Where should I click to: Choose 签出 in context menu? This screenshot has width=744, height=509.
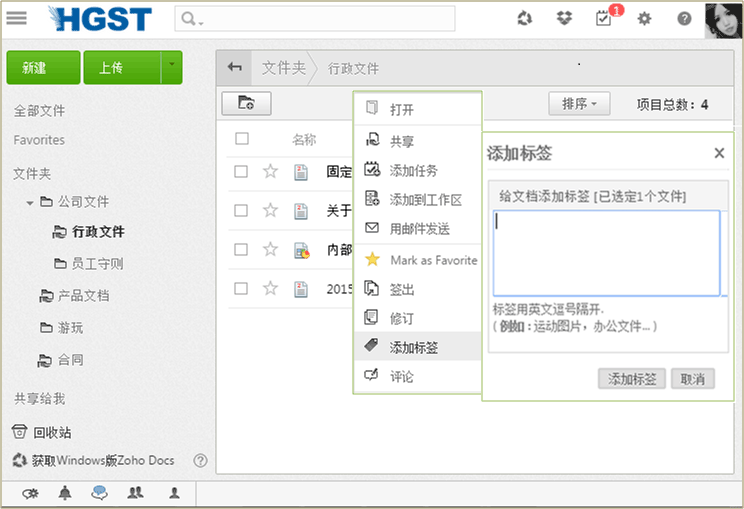418,289
